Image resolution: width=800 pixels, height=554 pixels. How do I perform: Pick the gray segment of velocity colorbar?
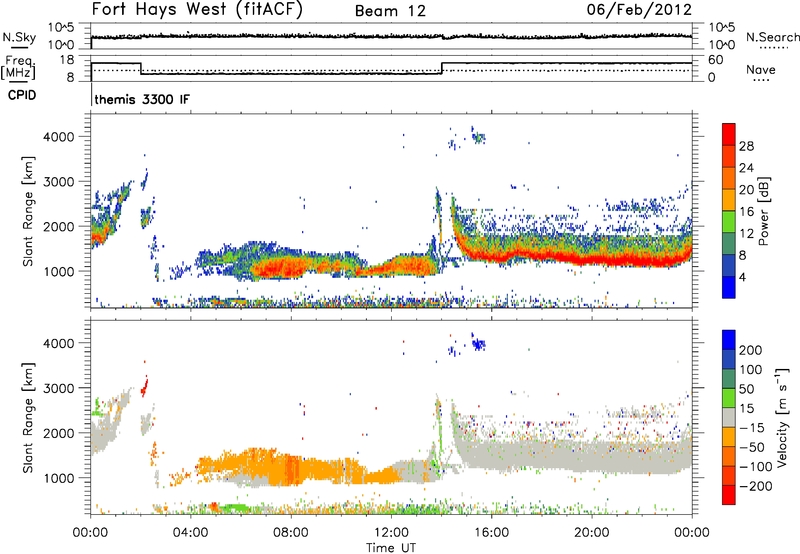[729, 417]
